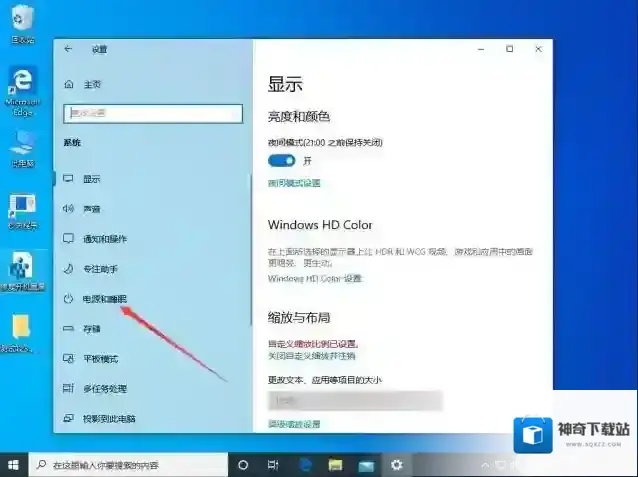Viewport: 638px width, 477px height.
Task: Turn off the 夜间模式 night light toggle
Action: (281, 160)
